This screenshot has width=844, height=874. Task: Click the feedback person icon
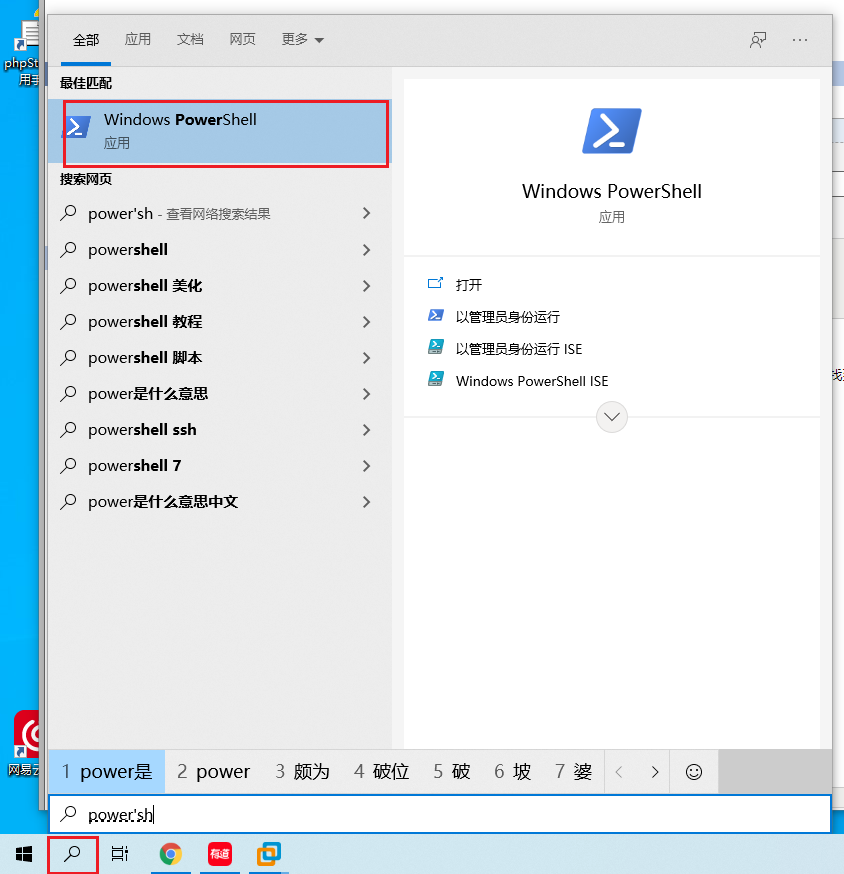coord(758,40)
